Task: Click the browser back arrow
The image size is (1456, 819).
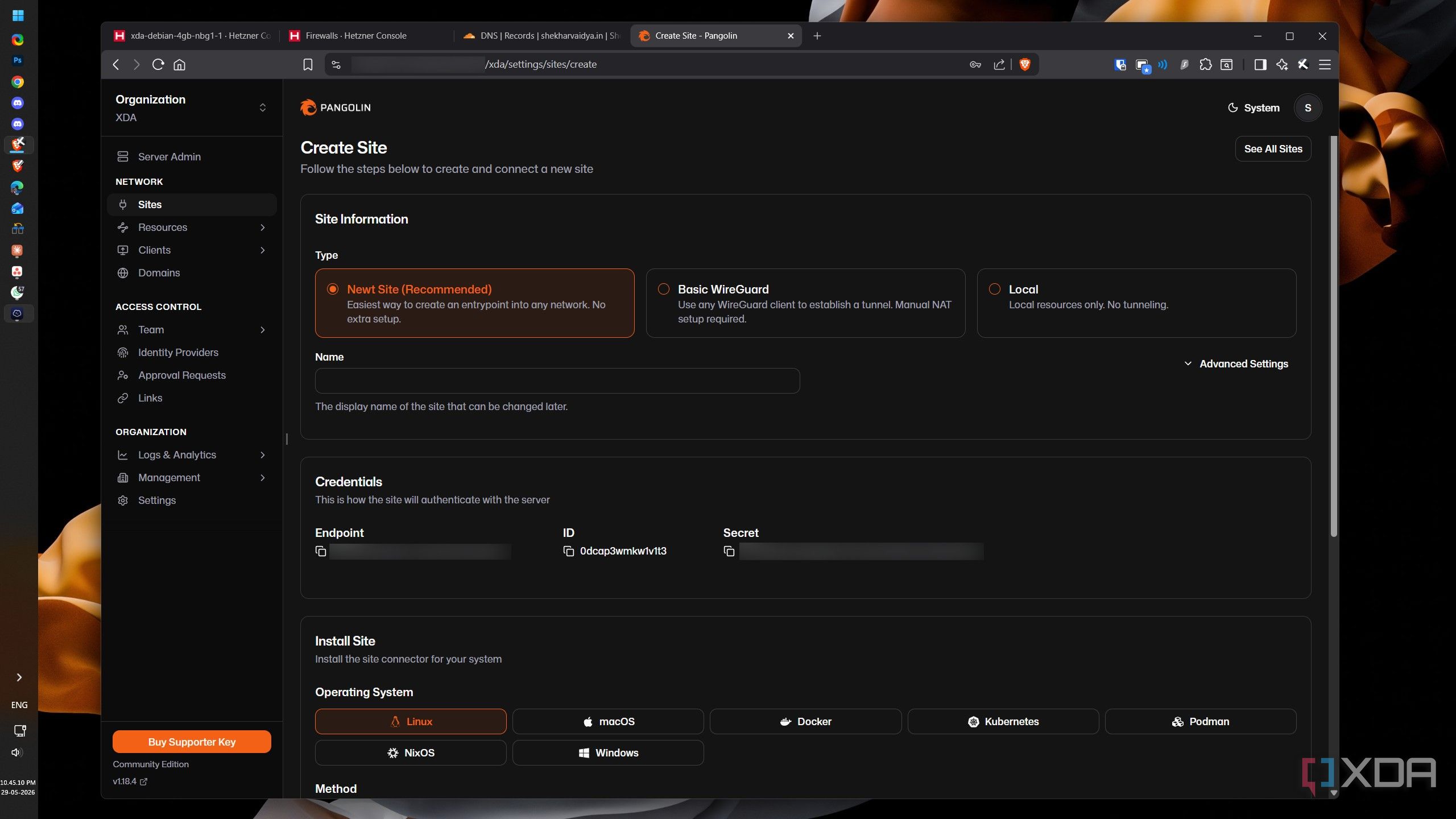Action: [x=116, y=64]
